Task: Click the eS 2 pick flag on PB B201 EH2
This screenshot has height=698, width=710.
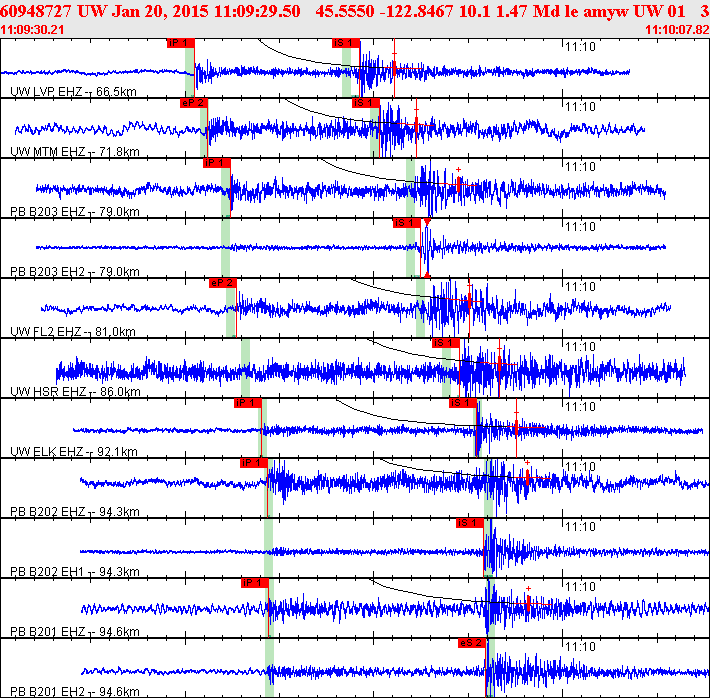Action: [x=472, y=642]
